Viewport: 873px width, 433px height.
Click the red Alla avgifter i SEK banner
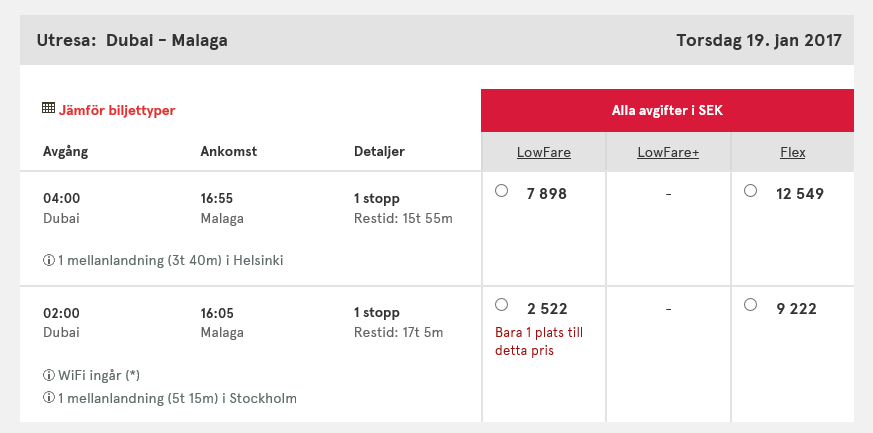click(667, 110)
